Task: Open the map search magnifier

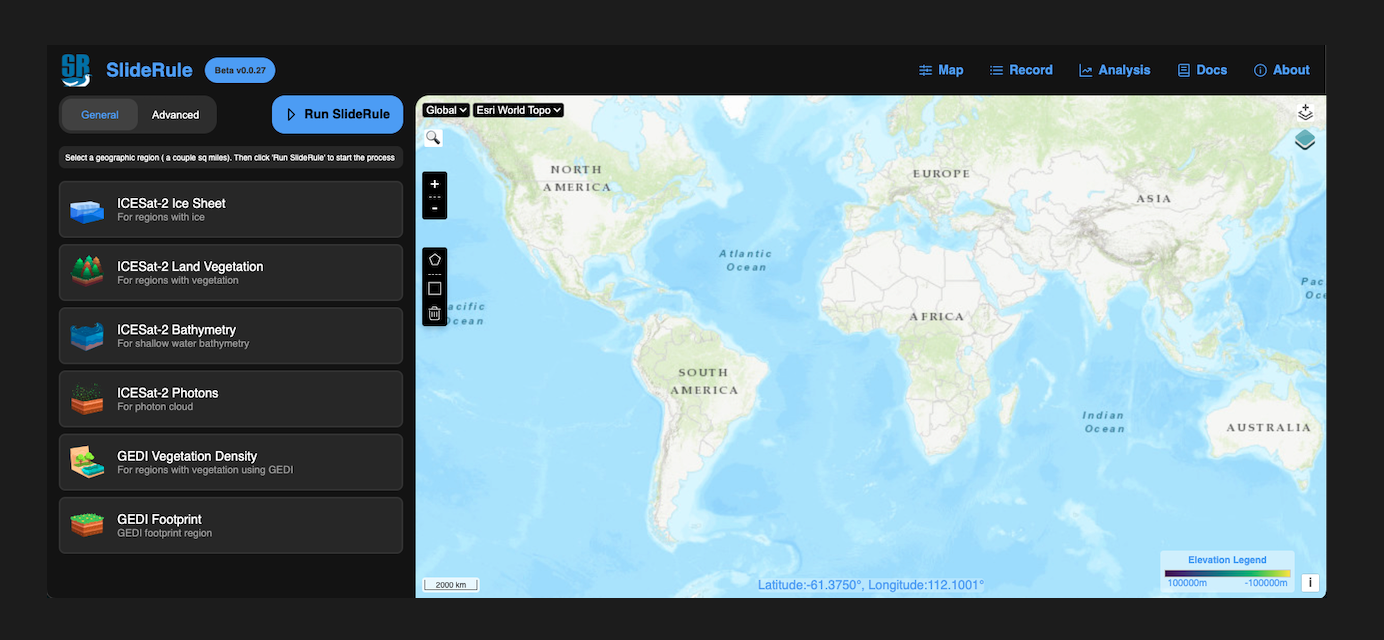Action: (433, 137)
